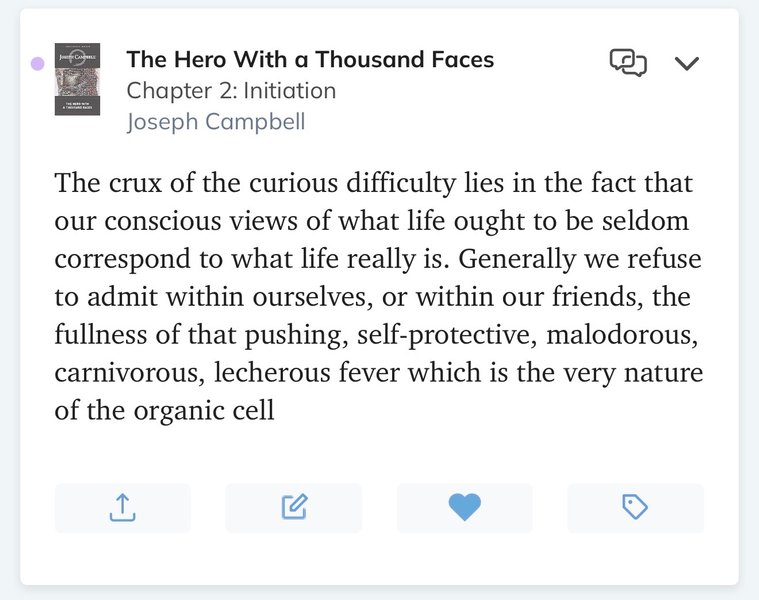
Task: Click the word "carnivorous" in the quote
Action: pos(115,373)
